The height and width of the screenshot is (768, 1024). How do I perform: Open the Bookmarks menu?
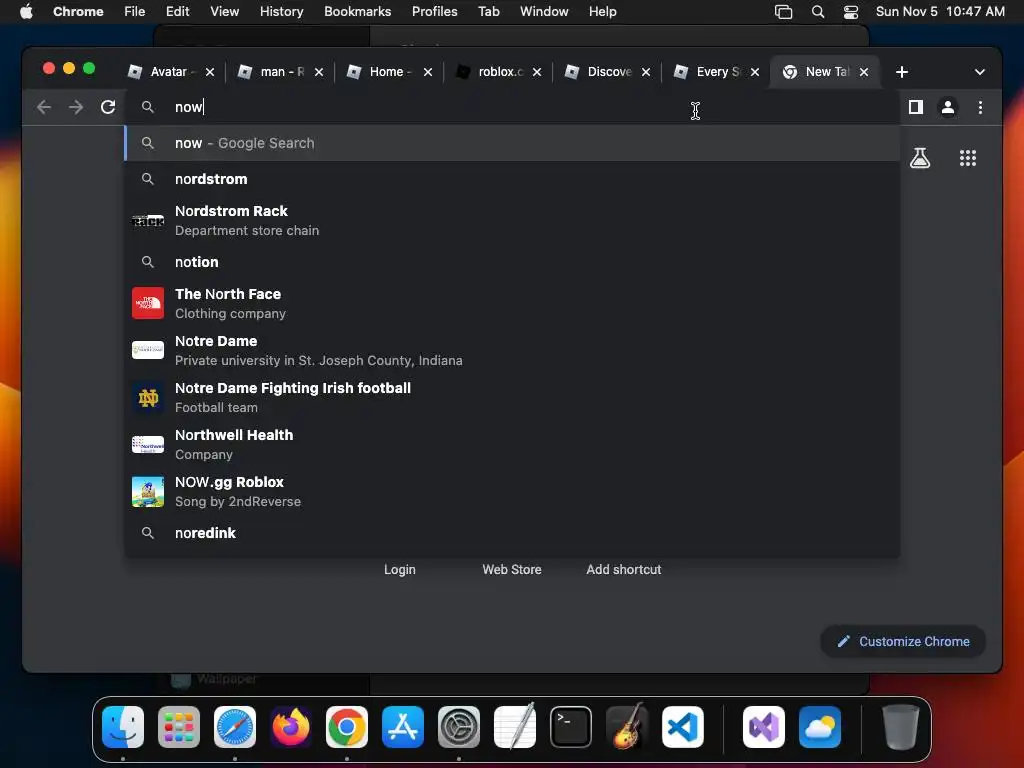pos(357,12)
